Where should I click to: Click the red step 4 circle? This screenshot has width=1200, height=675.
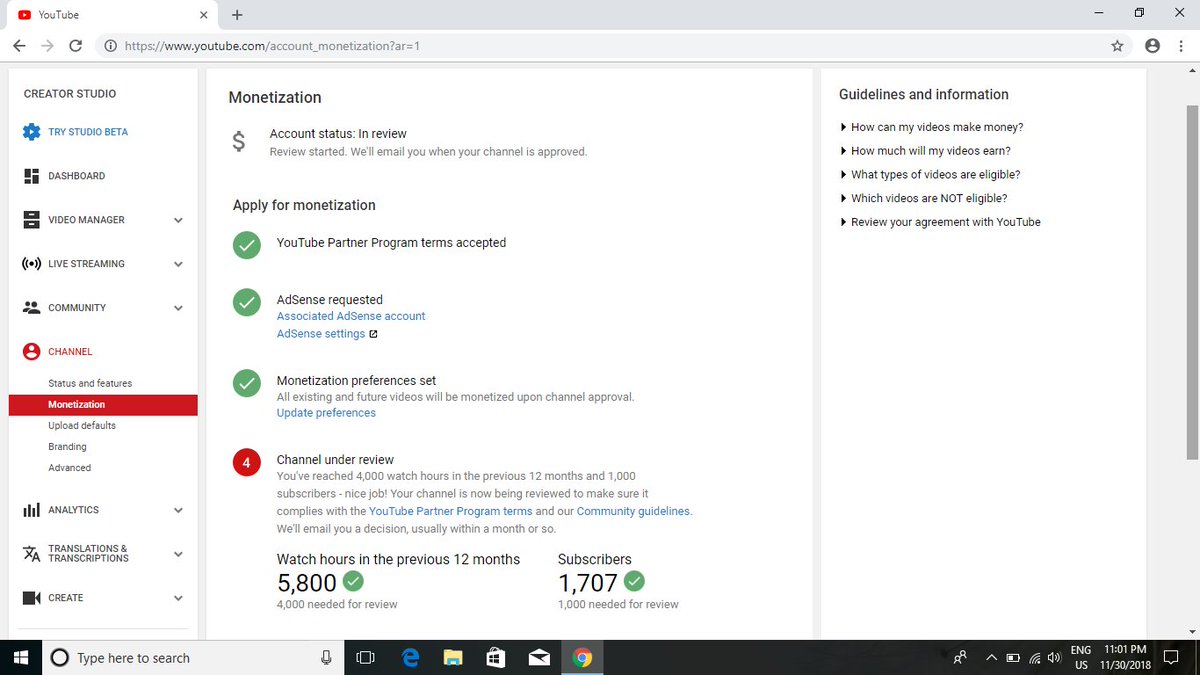tap(246, 463)
